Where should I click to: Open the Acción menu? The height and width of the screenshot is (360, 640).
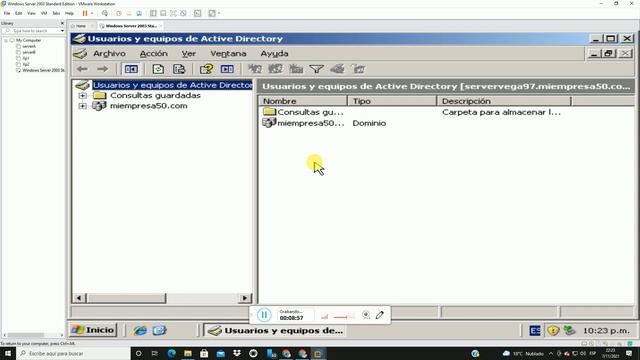click(153, 53)
